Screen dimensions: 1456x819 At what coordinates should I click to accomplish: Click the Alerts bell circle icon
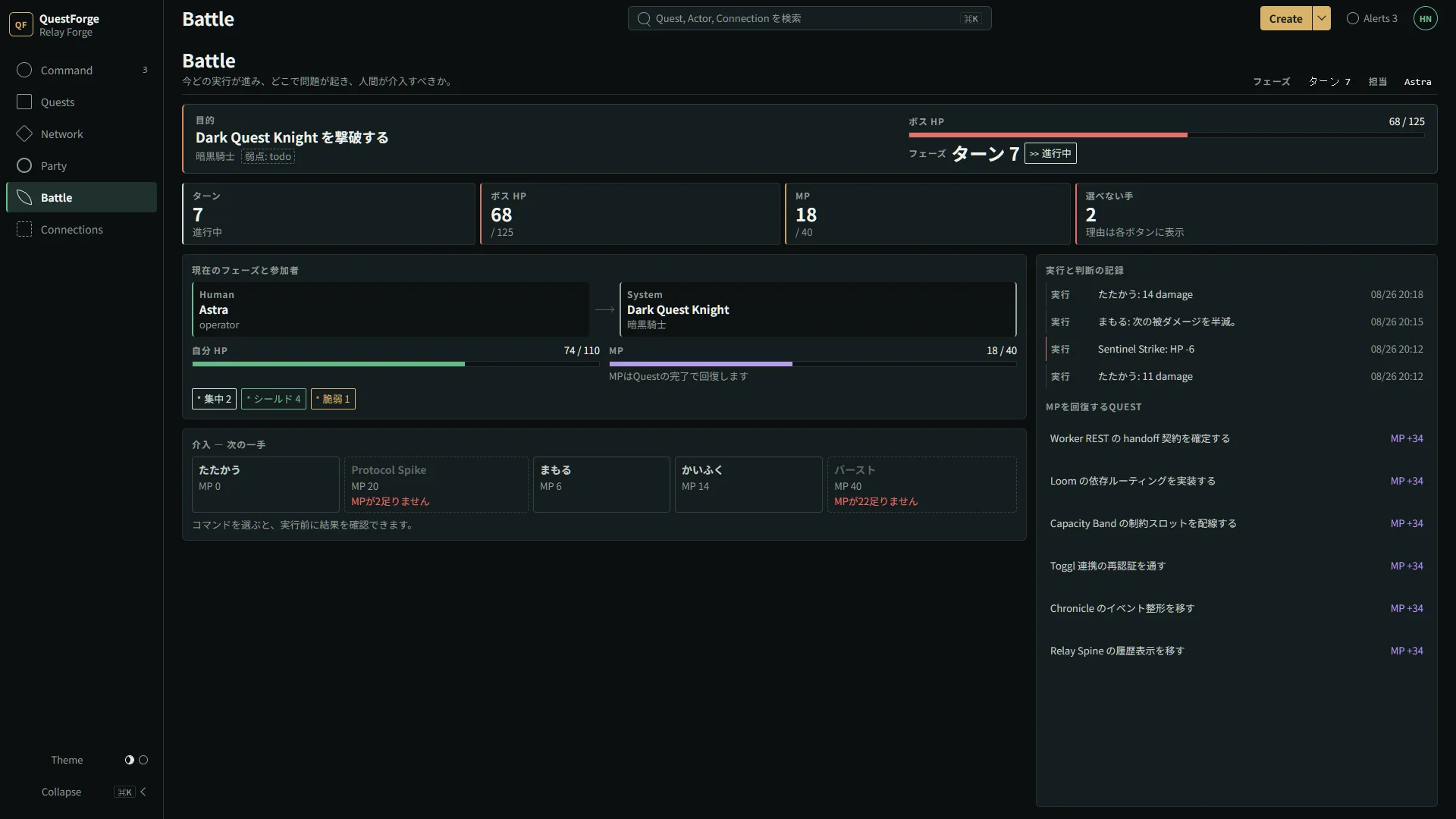(1353, 18)
